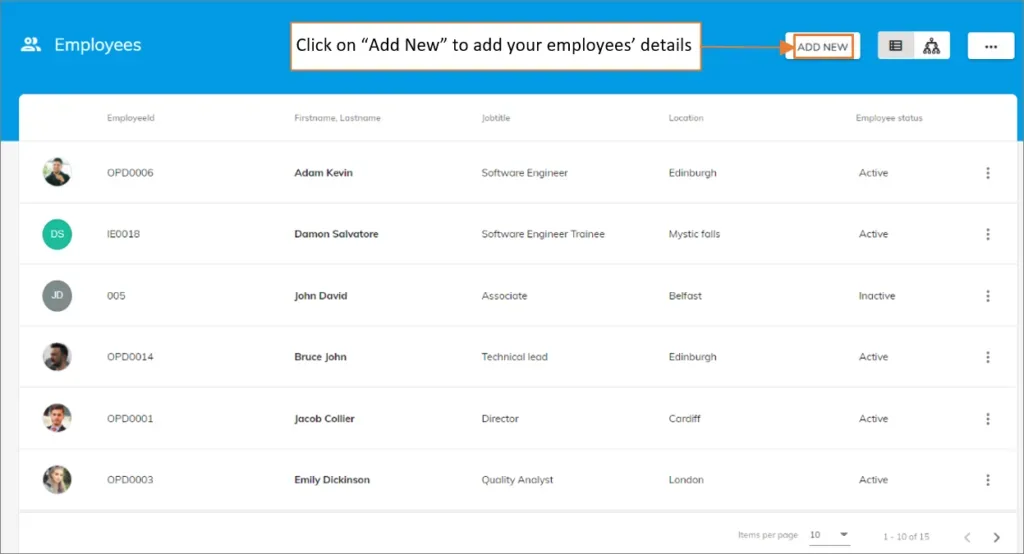Open row menu for Damon Salvatore
Image resolution: width=1024 pixels, height=554 pixels.
[x=987, y=234]
